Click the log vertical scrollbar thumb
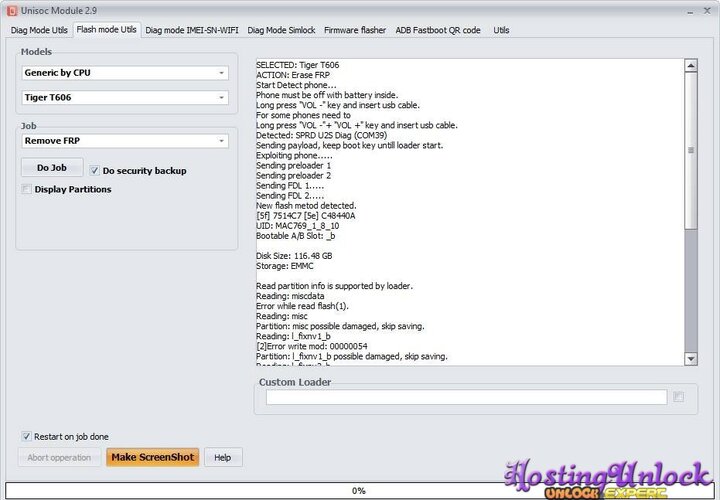This screenshot has height=500, width=720. (691, 150)
